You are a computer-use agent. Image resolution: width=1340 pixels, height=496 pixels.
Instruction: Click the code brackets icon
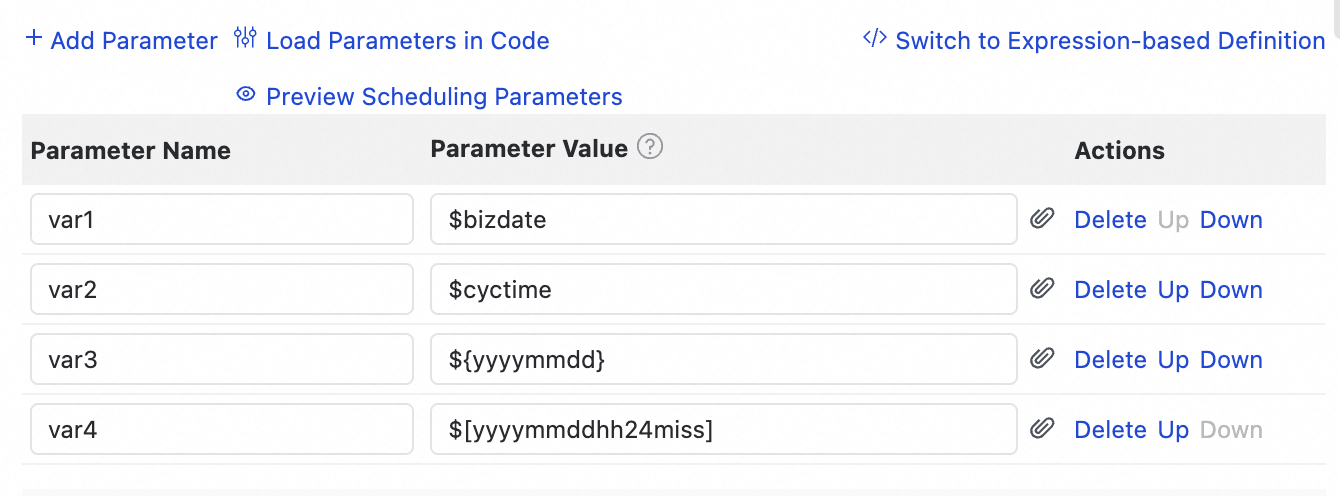pyautogui.click(x=874, y=40)
